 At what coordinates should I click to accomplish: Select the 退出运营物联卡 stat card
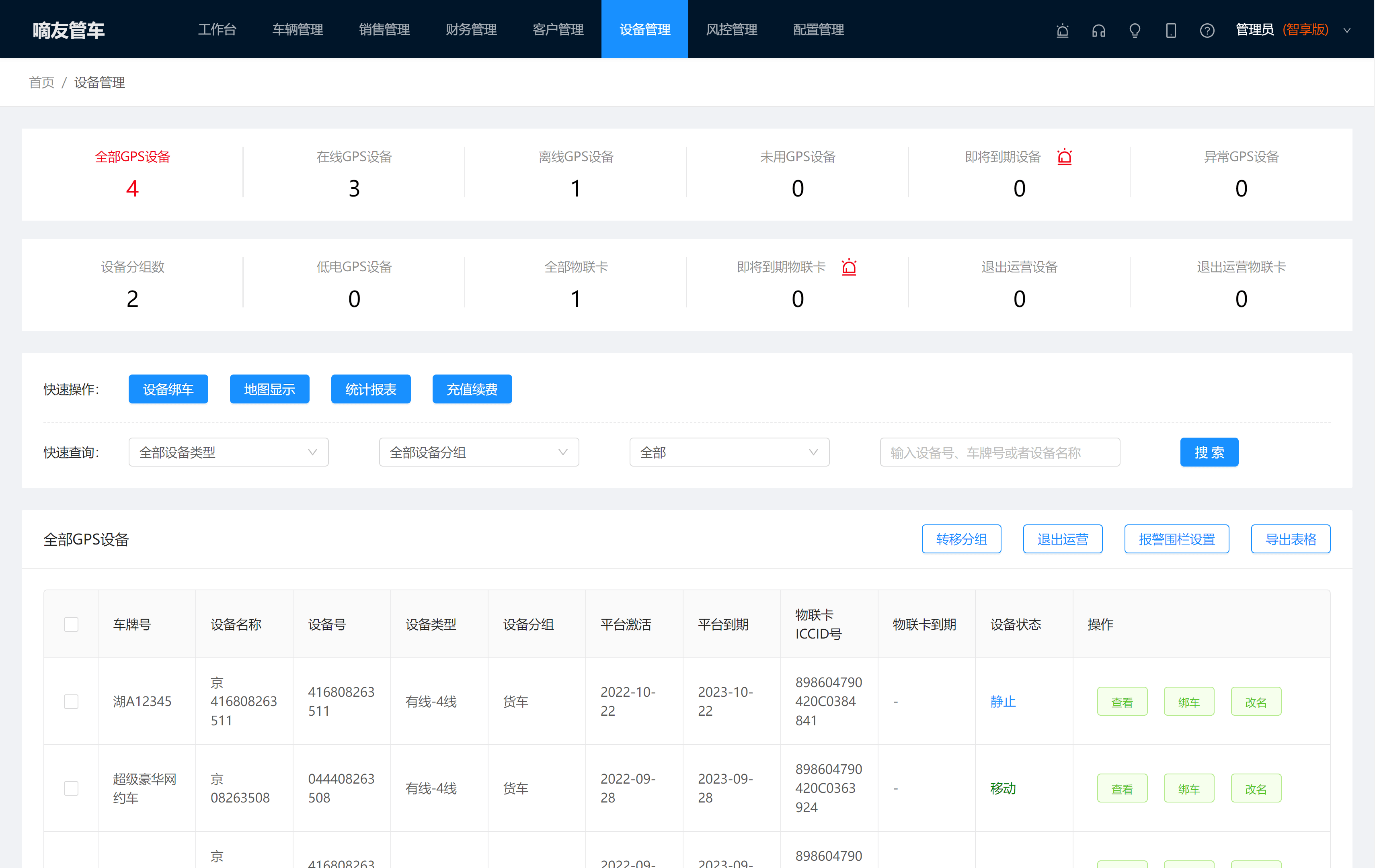point(1241,284)
